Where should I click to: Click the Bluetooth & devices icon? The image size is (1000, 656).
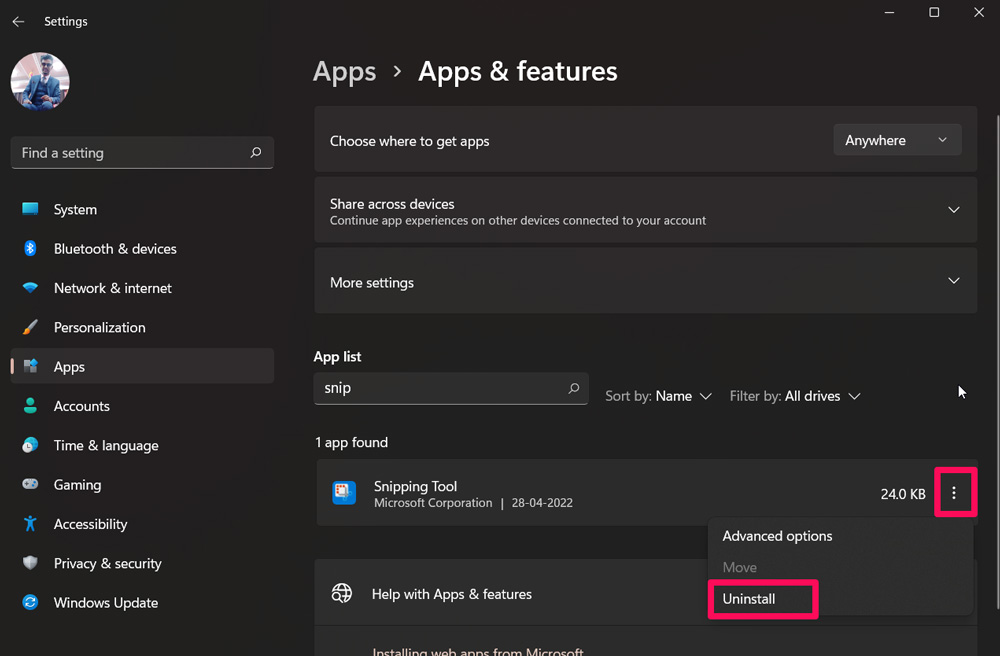click(31, 249)
